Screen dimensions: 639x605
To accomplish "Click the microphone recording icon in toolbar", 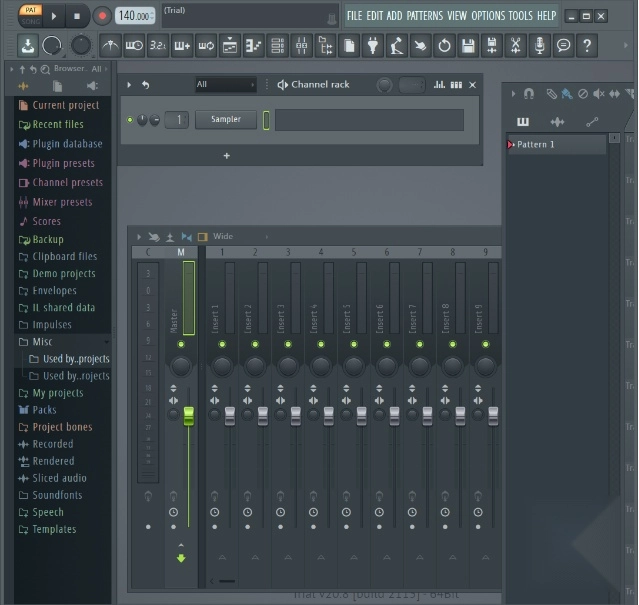I will click(540, 46).
